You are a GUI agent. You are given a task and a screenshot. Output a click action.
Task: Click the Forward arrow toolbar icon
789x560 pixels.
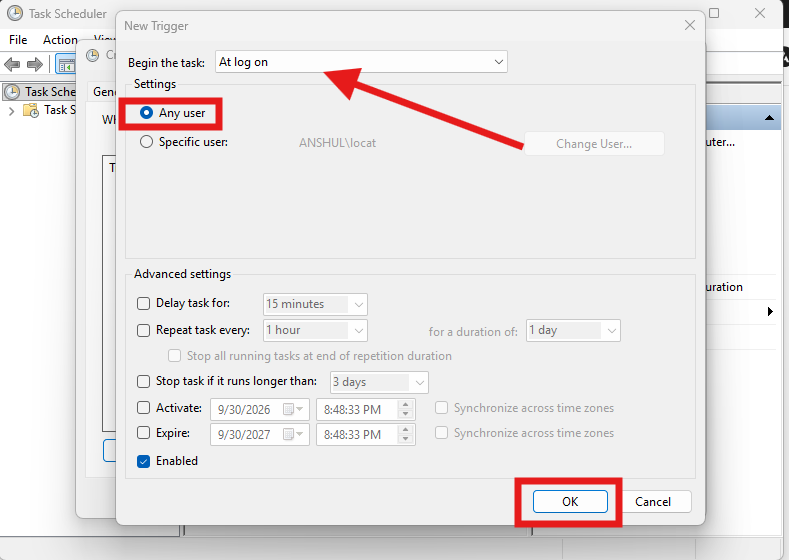35,64
